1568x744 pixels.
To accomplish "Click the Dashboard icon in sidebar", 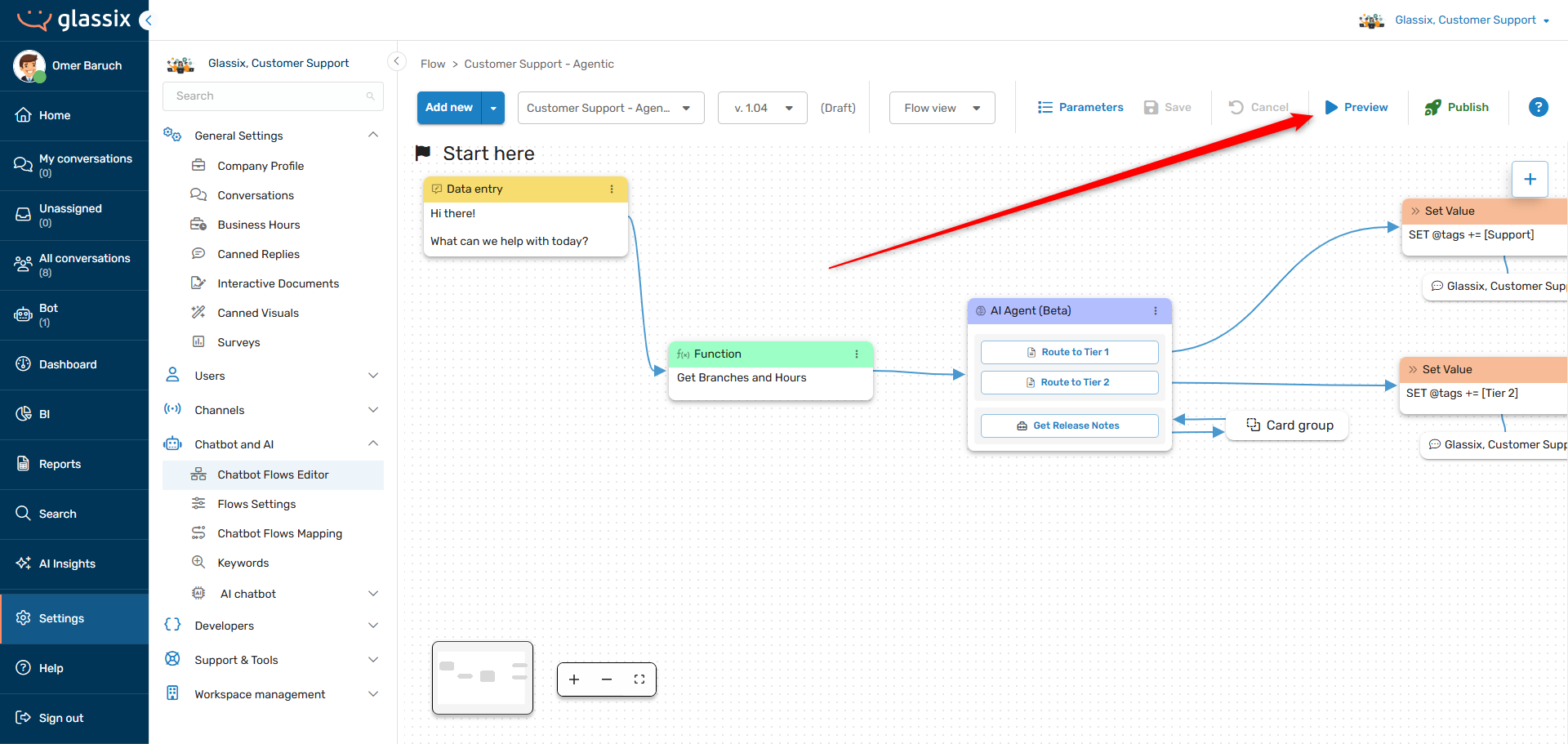I will 24,364.
